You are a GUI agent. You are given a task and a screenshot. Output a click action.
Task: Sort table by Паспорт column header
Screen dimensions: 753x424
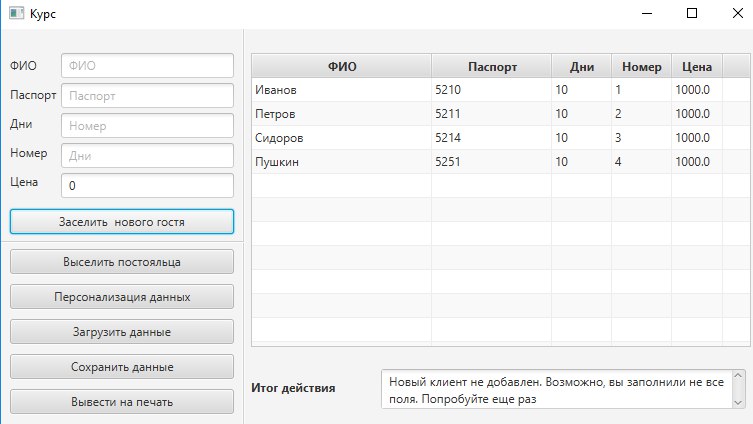point(492,66)
